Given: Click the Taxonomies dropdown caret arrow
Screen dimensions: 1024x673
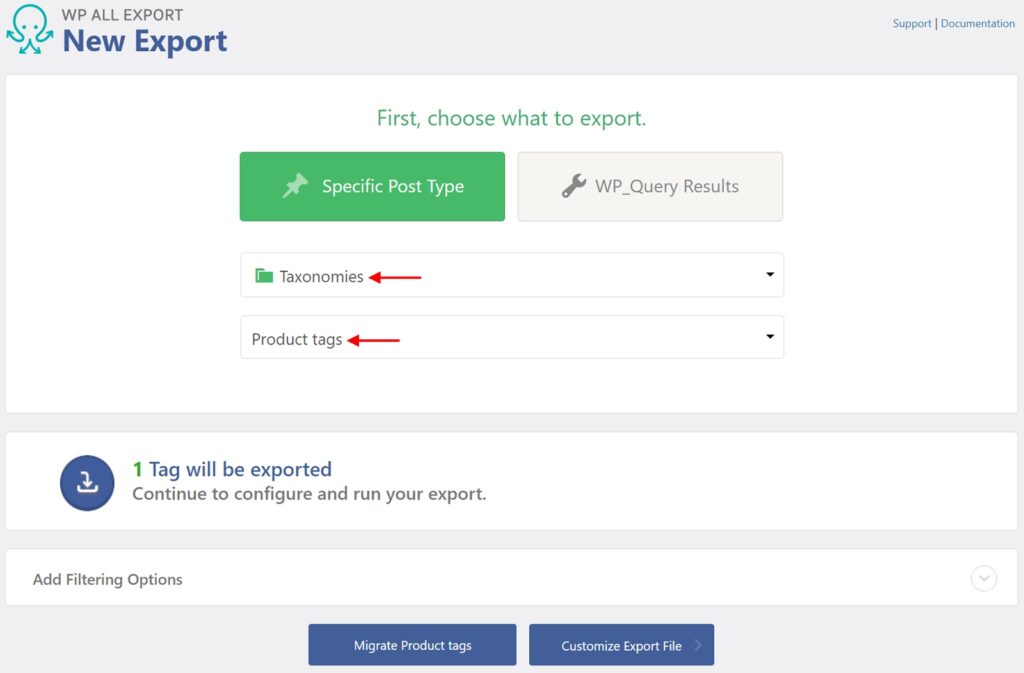Looking at the screenshot, I should click(769, 274).
